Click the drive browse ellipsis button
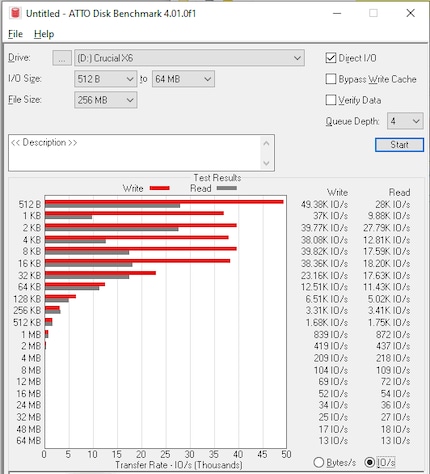The width and height of the screenshot is (430, 474). 62,58
